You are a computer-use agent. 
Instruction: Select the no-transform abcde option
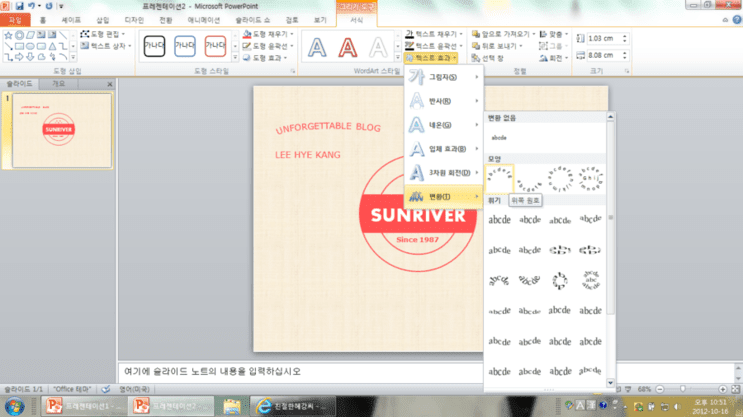pos(499,138)
